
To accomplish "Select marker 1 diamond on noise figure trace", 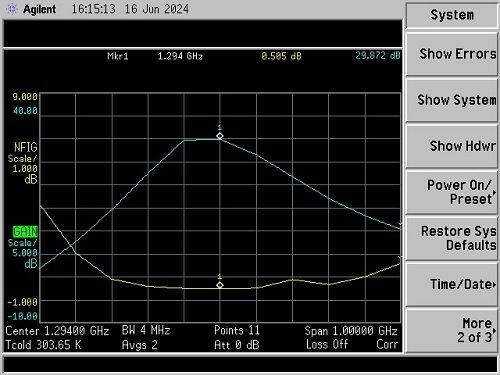I will tap(220, 285).
